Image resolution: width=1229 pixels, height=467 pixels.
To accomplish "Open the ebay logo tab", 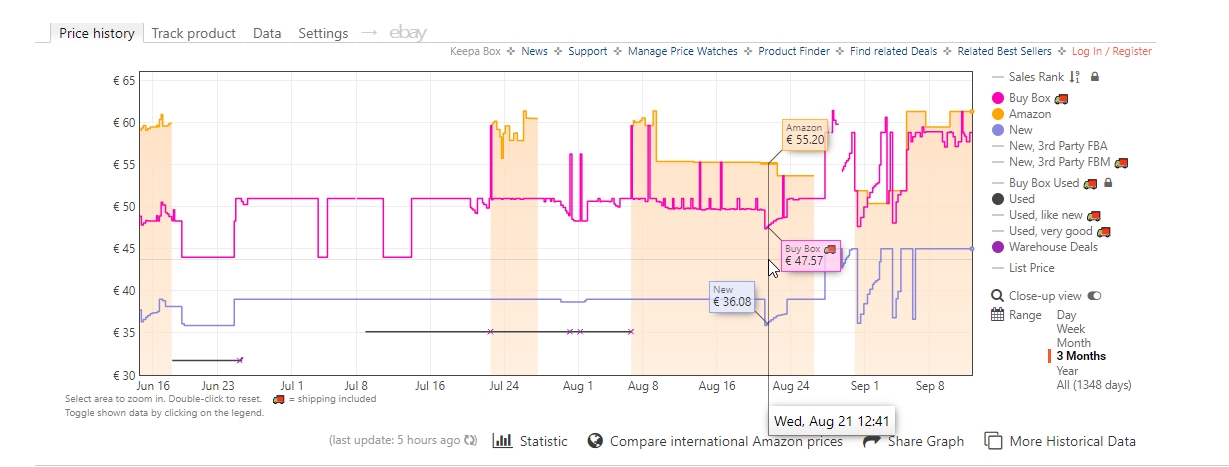I will pos(408,33).
